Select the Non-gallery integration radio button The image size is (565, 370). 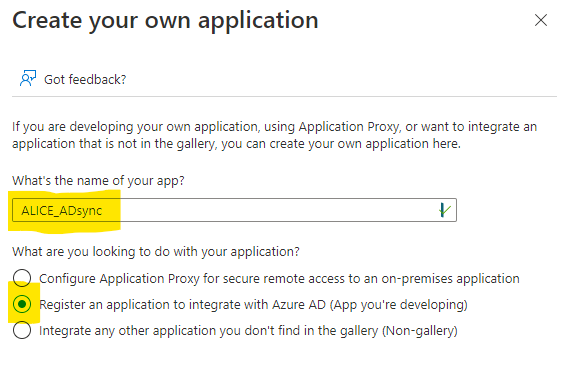click(x=22, y=330)
